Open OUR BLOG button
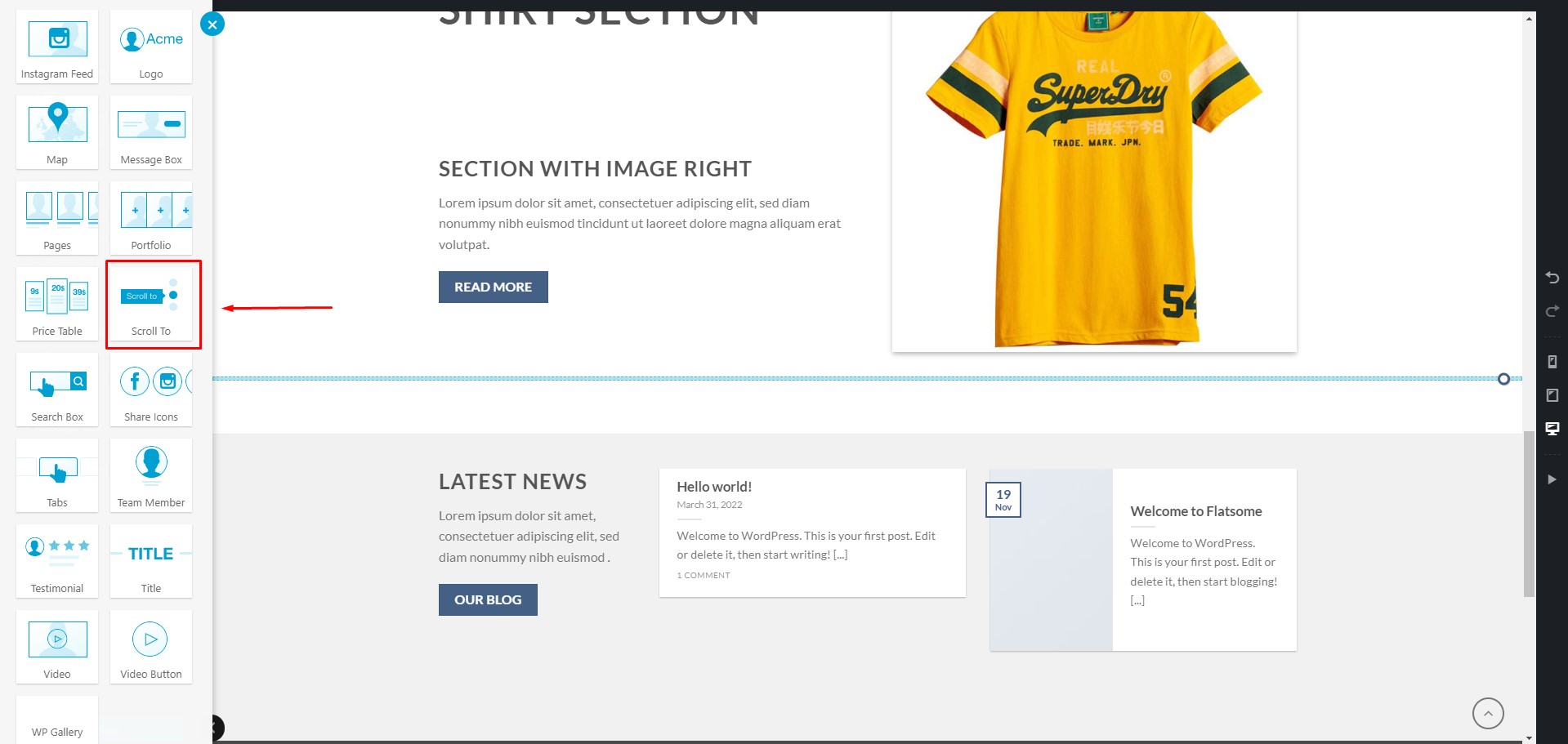This screenshot has width=1568, height=744. pyautogui.click(x=488, y=599)
